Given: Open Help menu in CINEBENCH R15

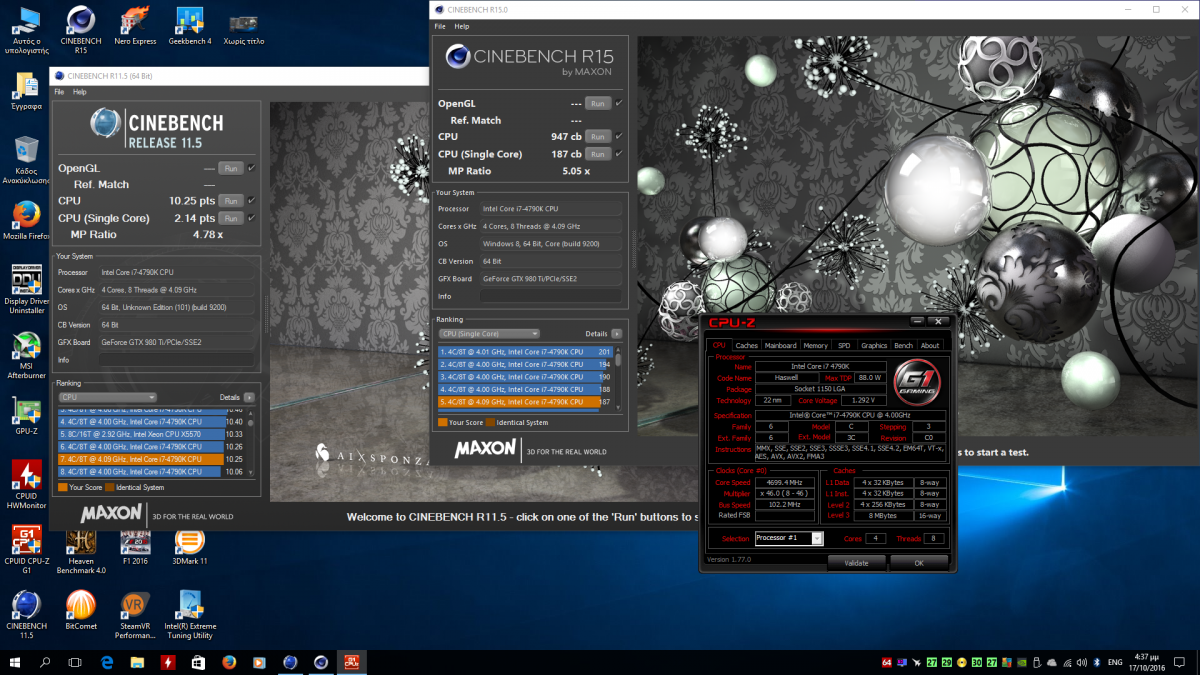Looking at the screenshot, I should pos(461,27).
